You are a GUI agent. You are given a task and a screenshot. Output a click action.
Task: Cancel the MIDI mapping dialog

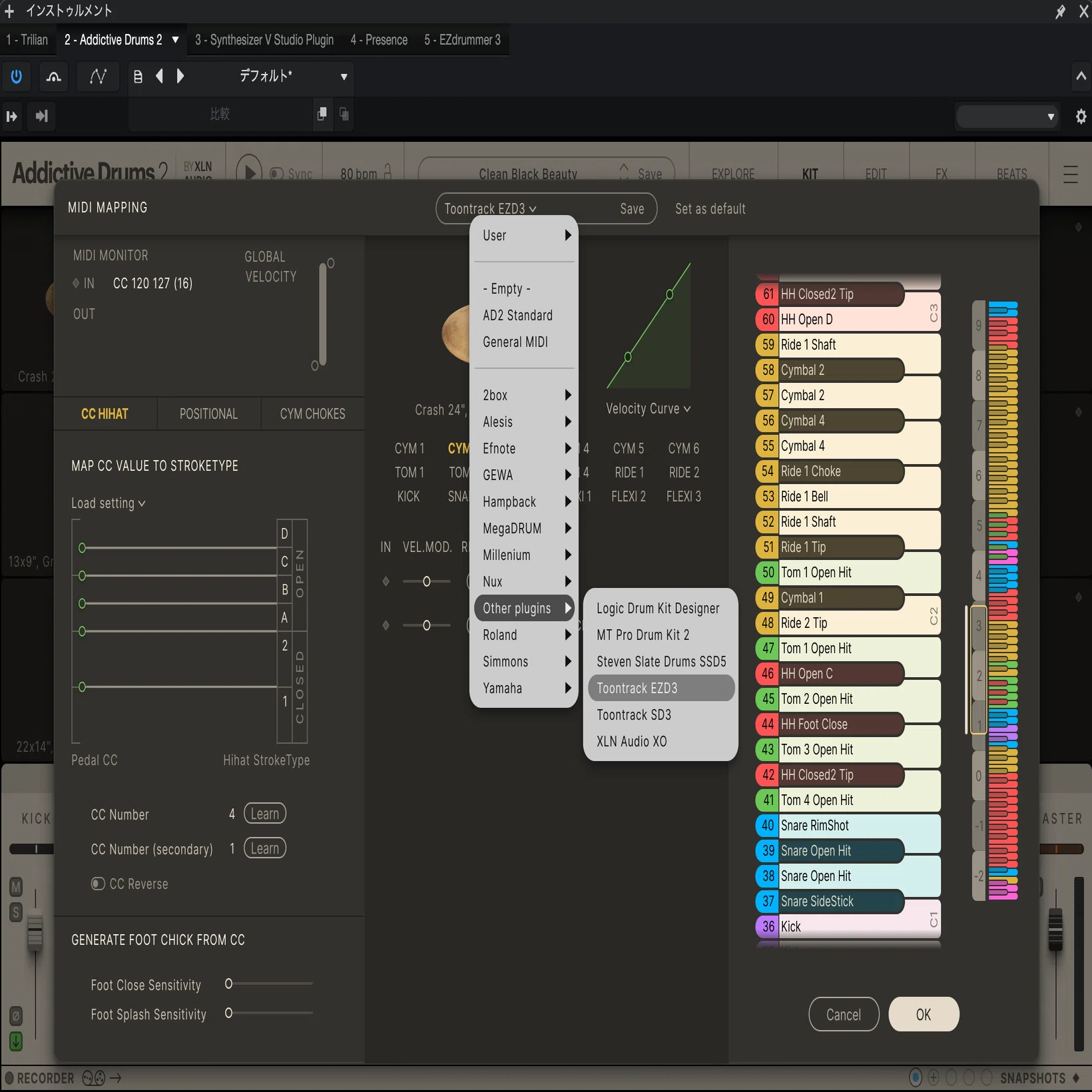click(844, 1014)
